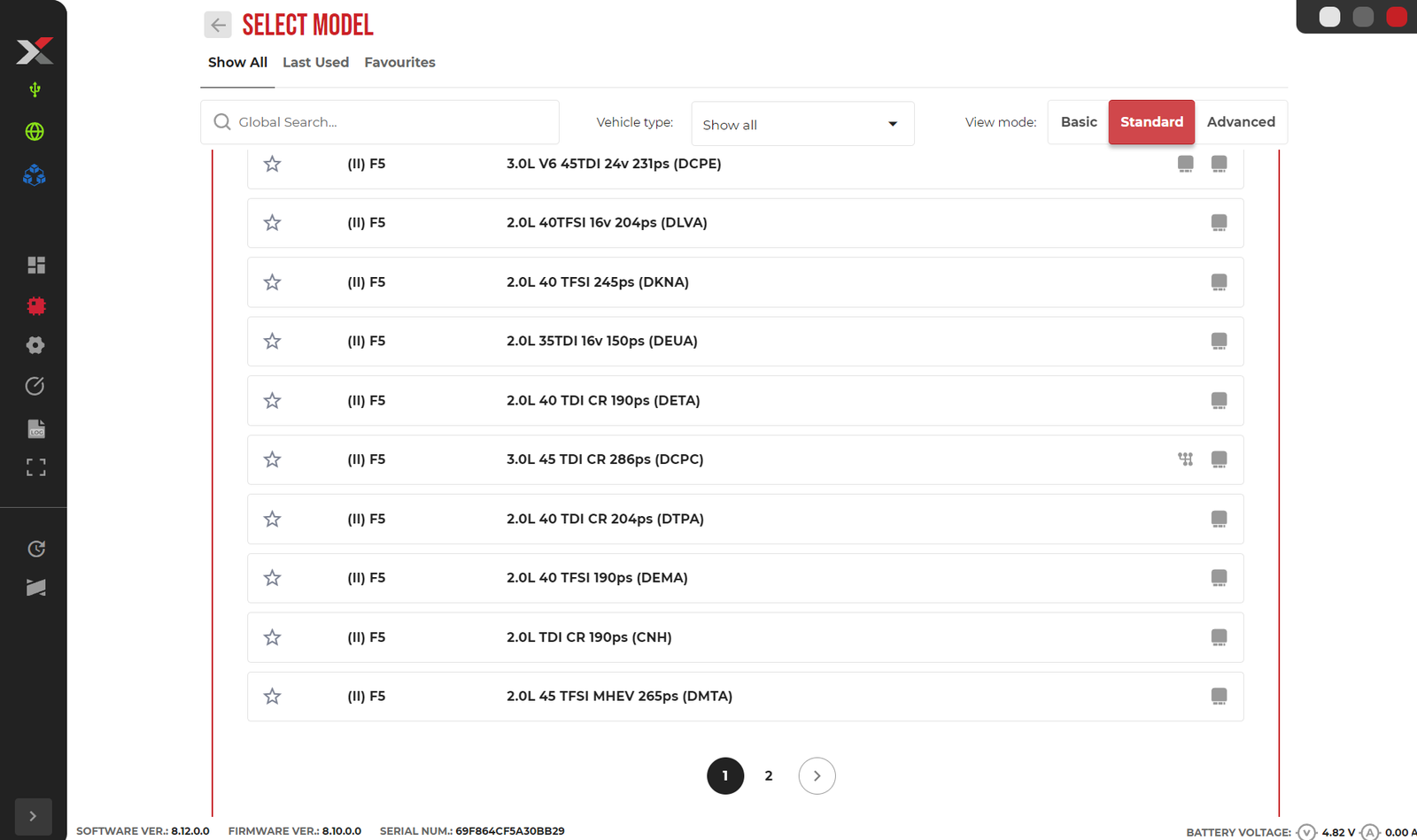The height and width of the screenshot is (840, 1417).
Task: Open the blue cubes module icon
Action: click(x=35, y=175)
